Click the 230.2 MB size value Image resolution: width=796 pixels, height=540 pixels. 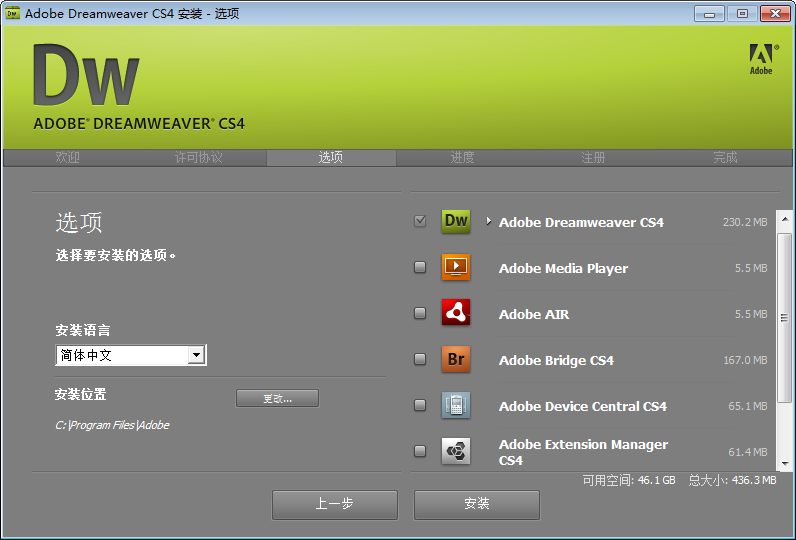(x=745, y=222)
